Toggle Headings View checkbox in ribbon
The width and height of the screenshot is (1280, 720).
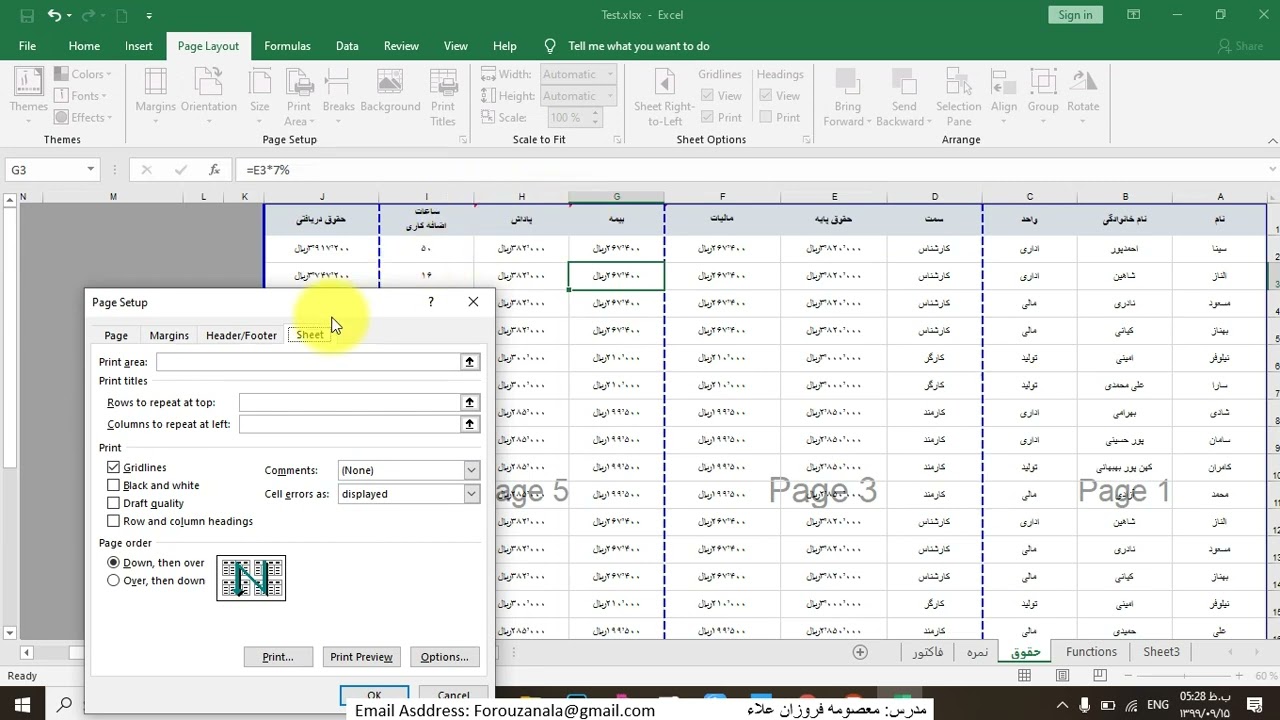click(x=765, y=96)
